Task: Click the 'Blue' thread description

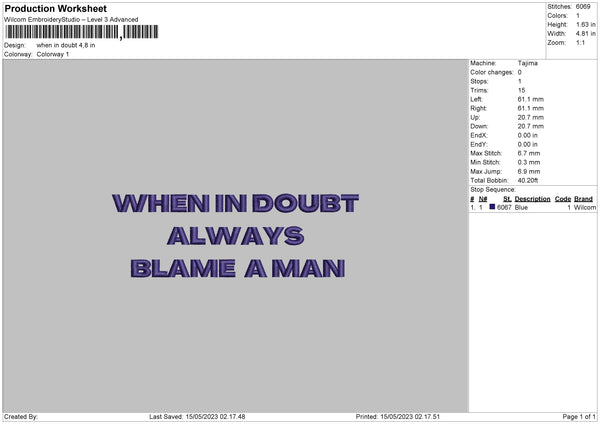Action: pyautogui.click(x=521, y=207)
